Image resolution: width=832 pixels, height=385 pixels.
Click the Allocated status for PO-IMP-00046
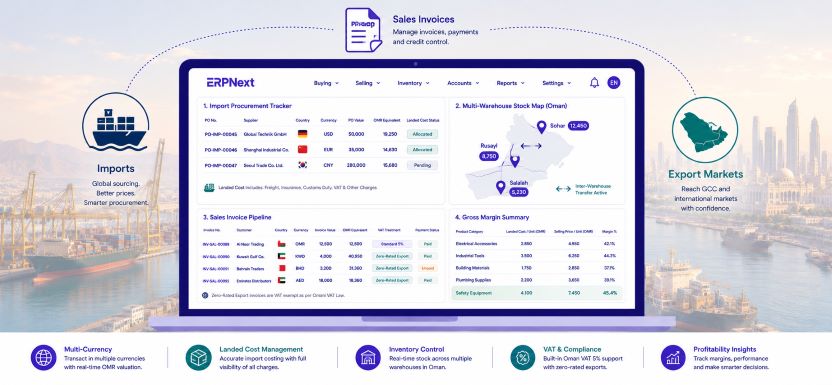click(x=422, y=150)
